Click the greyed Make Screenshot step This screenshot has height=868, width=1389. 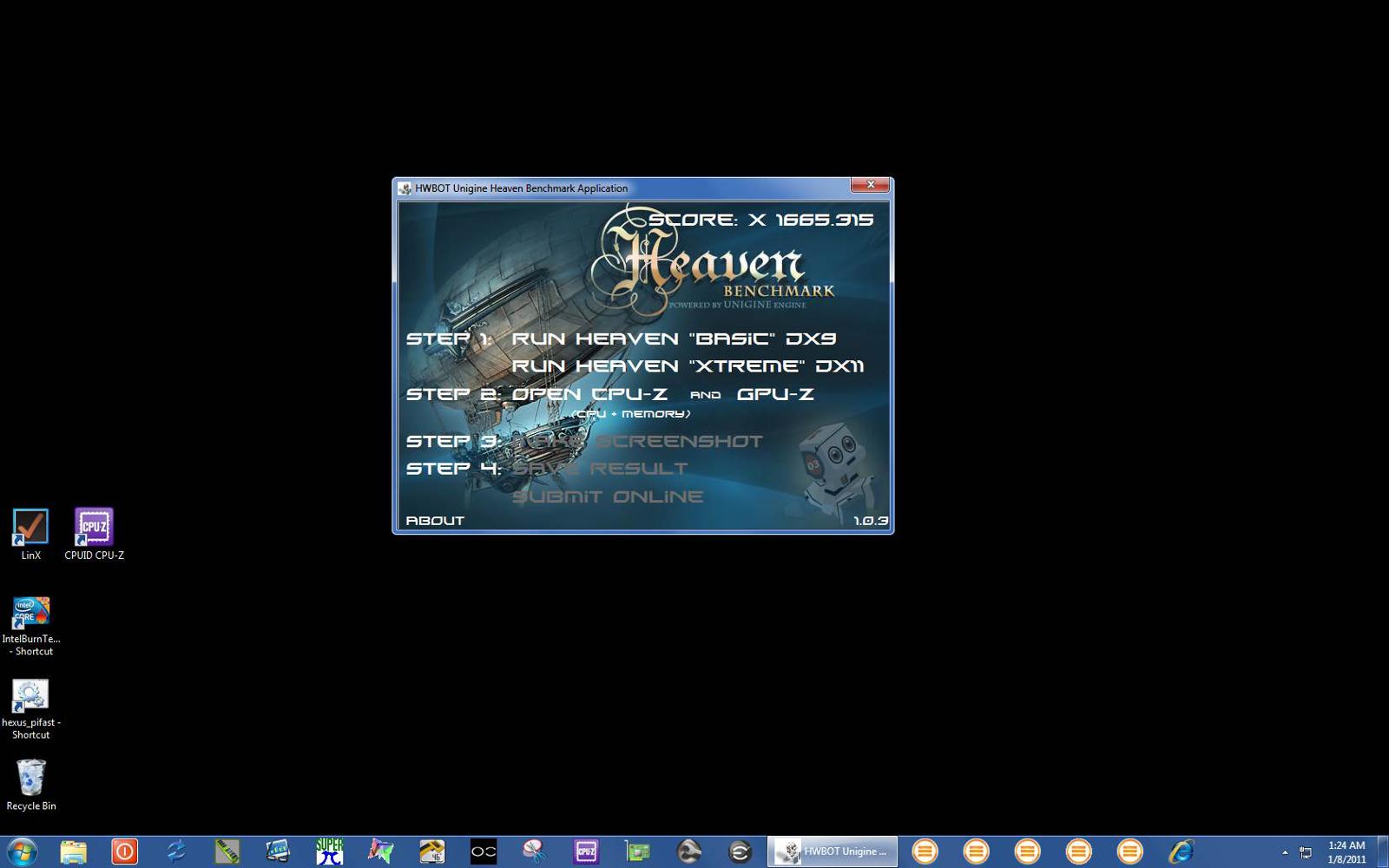tap(637, 441)
